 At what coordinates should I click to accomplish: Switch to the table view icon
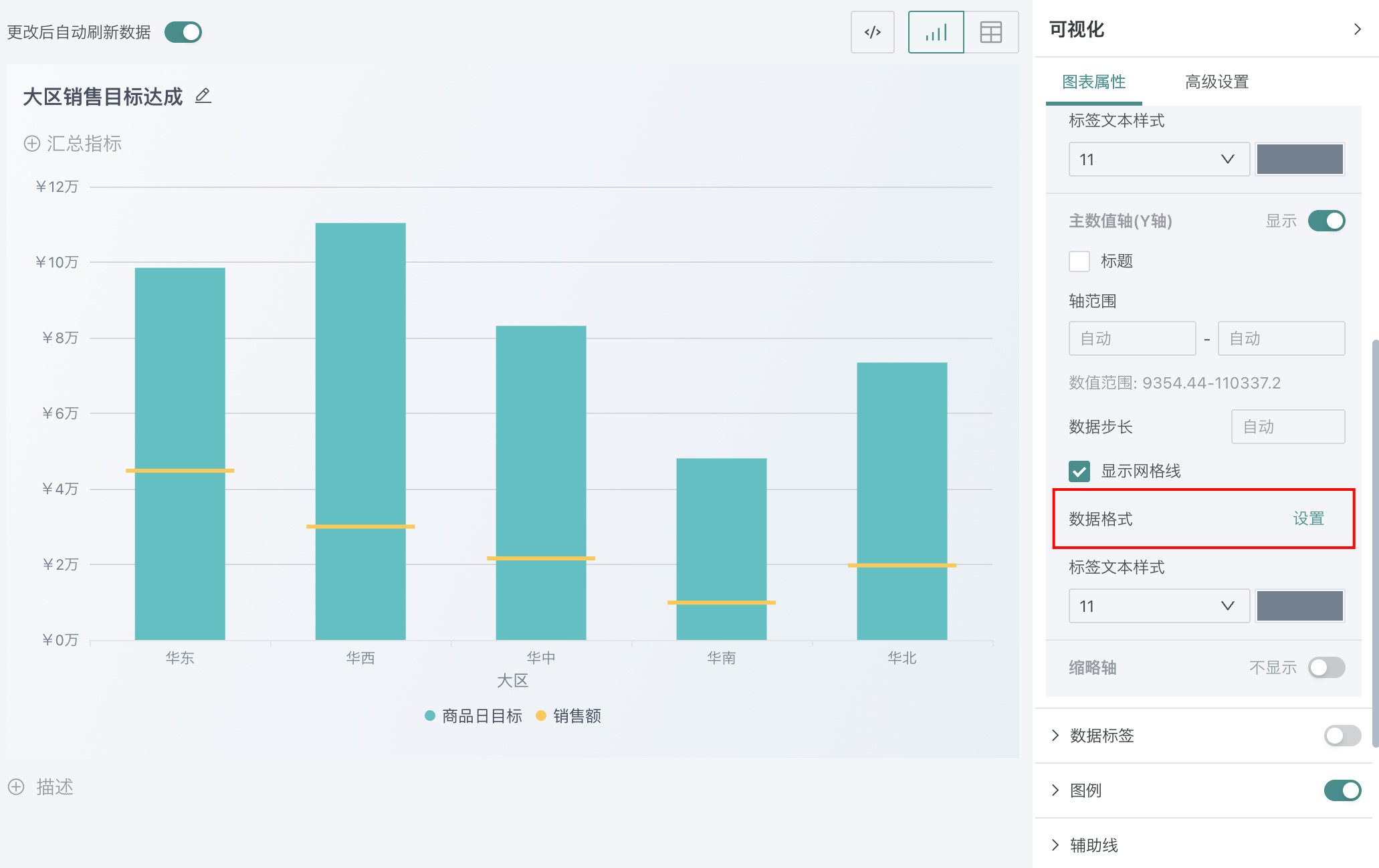pyautogui.click(x=990, y=32)
